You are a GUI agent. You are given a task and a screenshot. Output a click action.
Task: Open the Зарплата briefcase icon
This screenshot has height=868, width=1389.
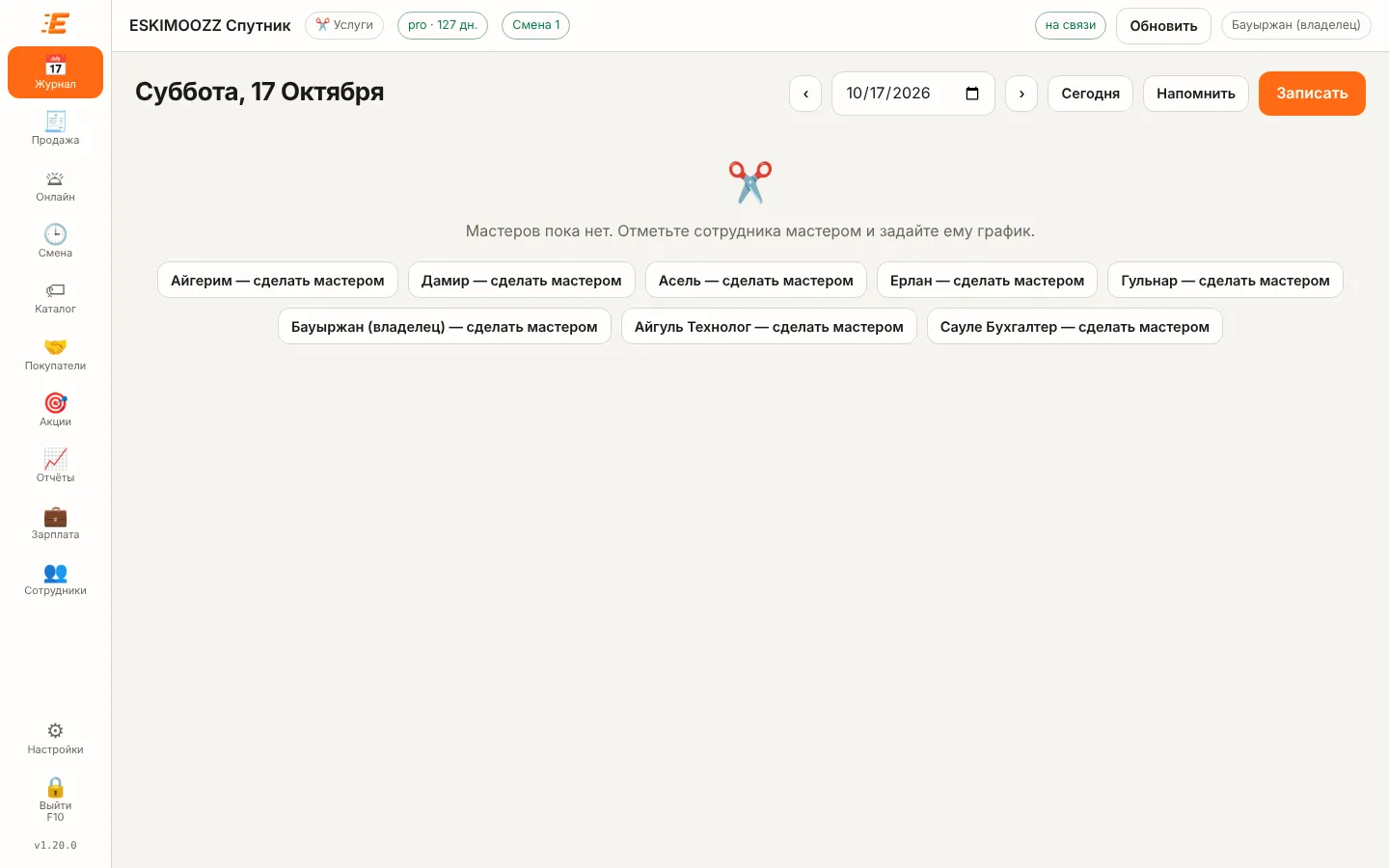pos(55,523)
